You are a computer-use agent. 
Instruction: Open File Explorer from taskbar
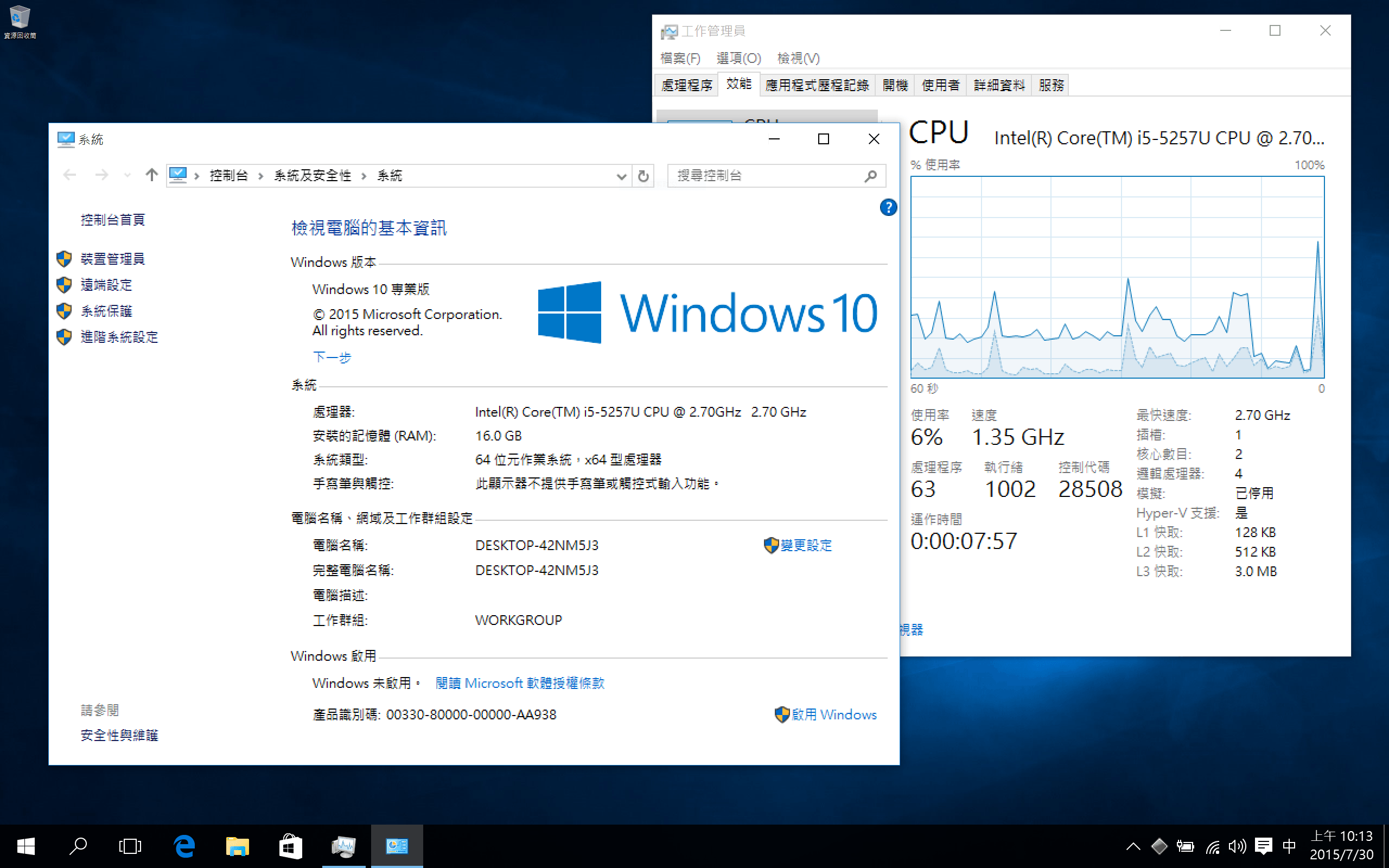237,846
